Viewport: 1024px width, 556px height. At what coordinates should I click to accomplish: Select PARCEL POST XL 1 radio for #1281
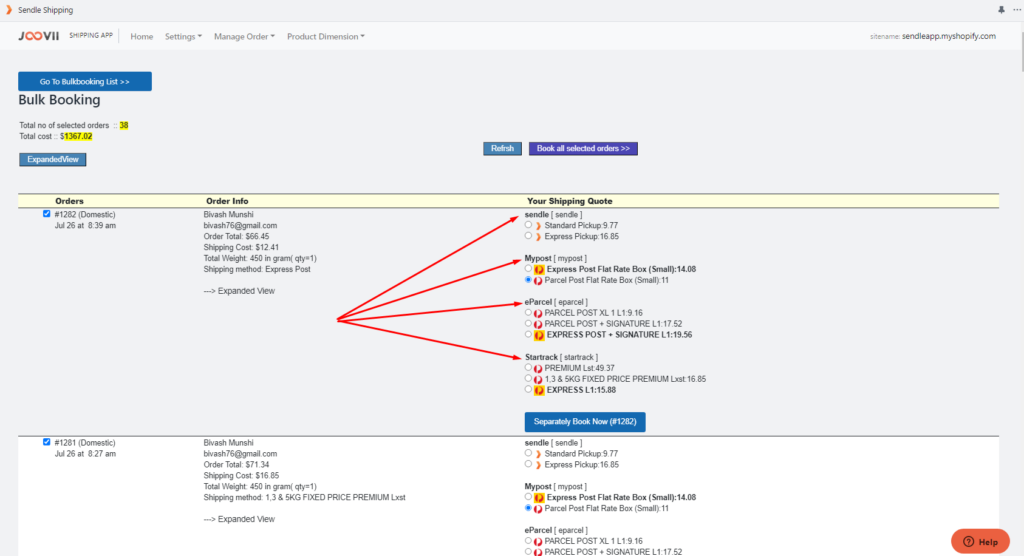[x=528, y=540]
